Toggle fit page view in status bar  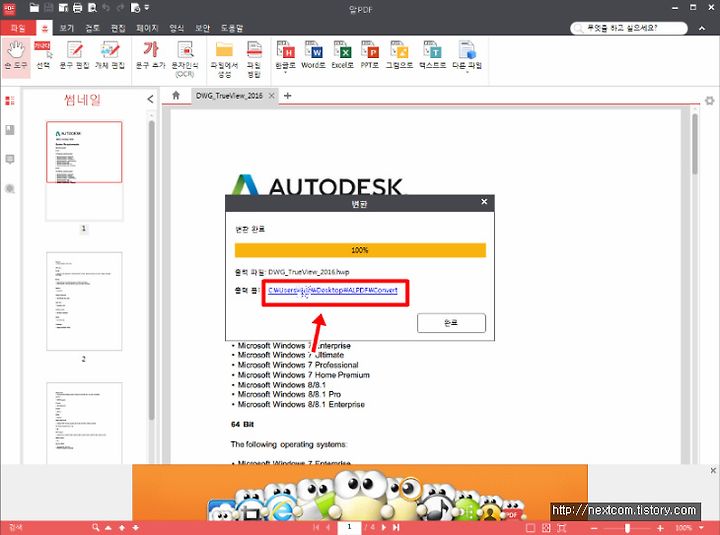pyautogui.click(x=562, y=528)
